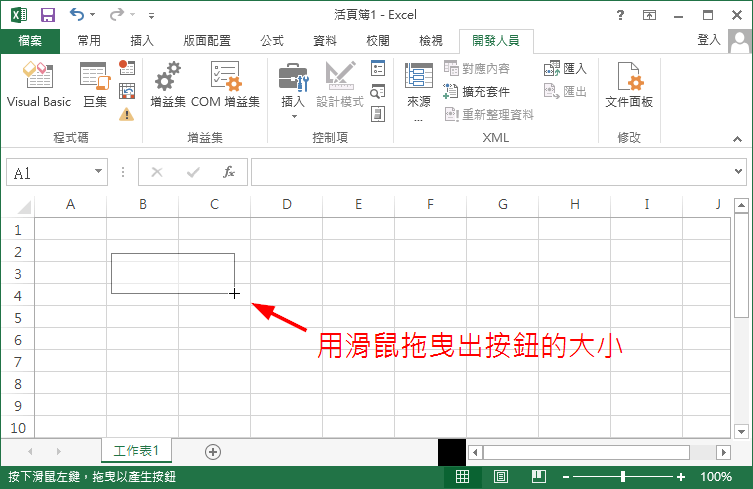Open customize quick access toolbar dropdown
The height and width of the screenshot is (489, 753).
(151, 16)
